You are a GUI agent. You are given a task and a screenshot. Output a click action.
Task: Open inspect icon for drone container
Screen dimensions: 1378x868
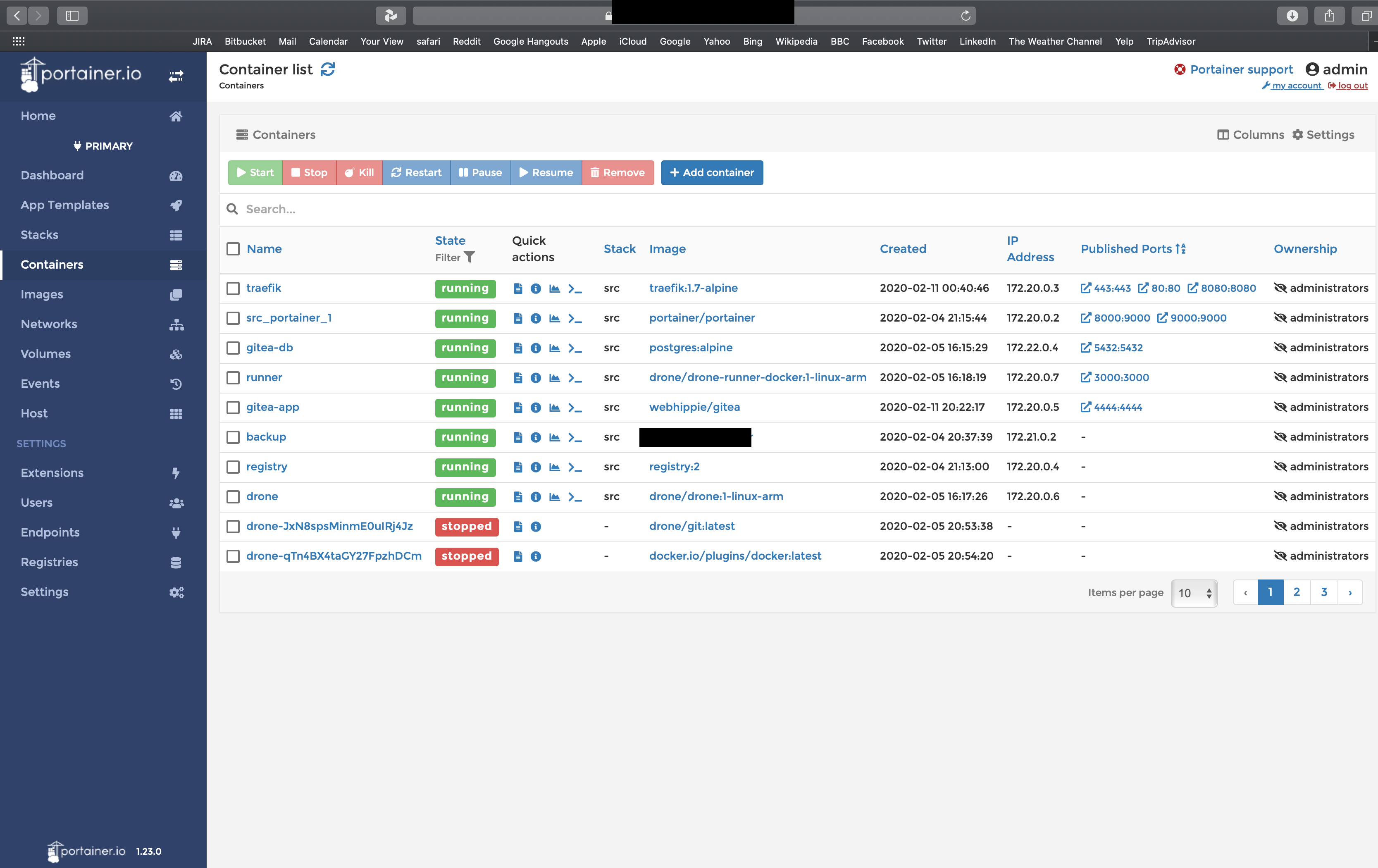tap(536, 497)
